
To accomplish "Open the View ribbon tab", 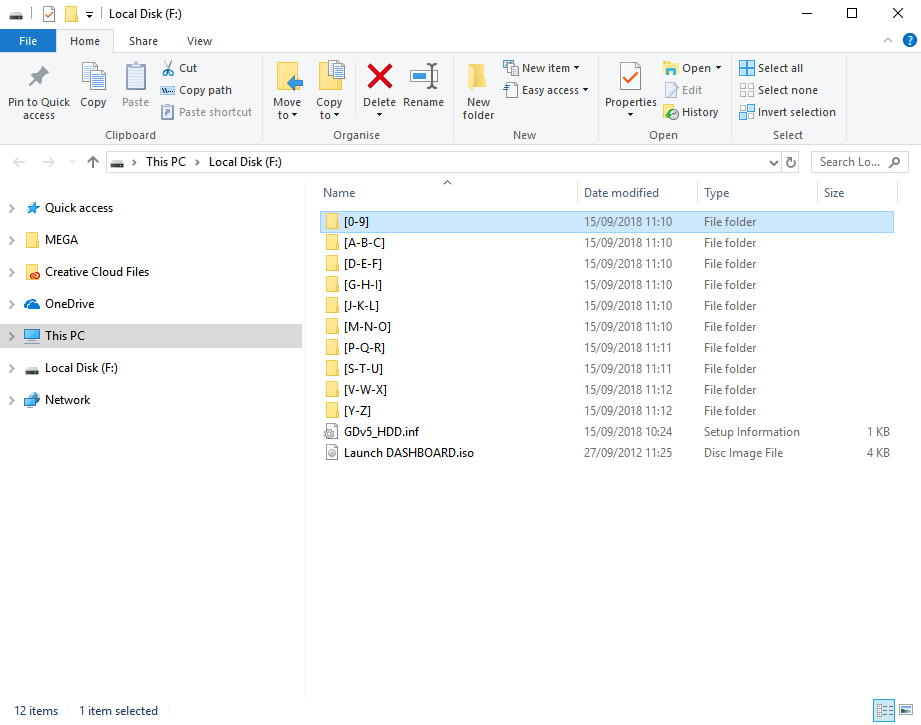I will [199, 41].
